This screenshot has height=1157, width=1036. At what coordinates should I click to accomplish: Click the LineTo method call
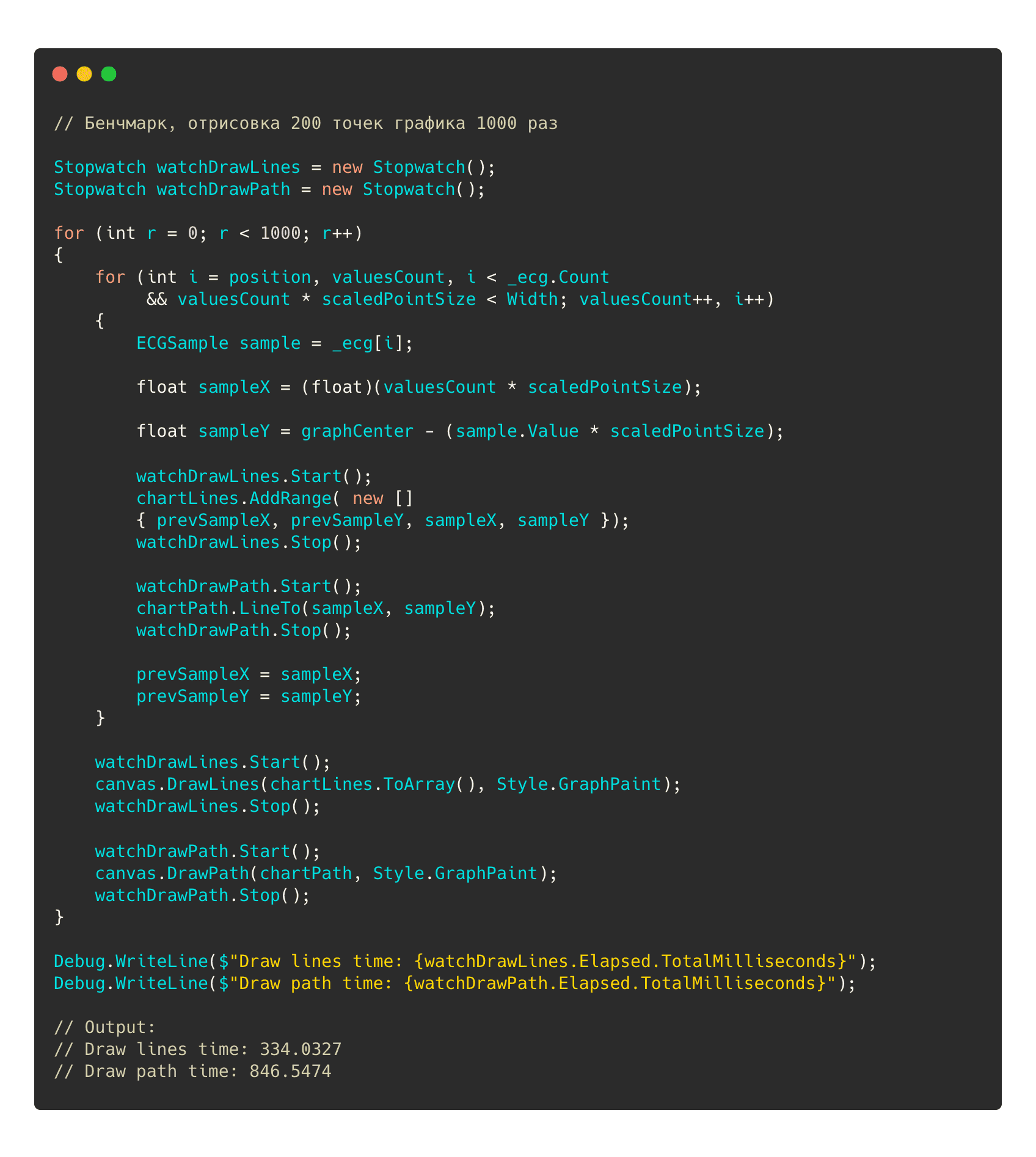pyautogui.click(x=269, y=608)
